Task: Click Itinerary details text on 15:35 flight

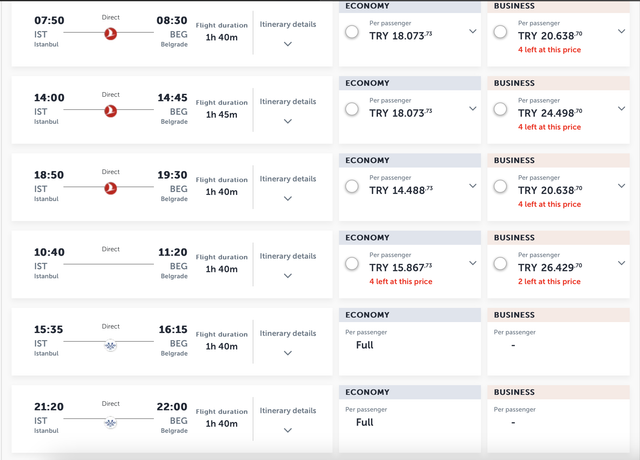Action: [288, 333]
